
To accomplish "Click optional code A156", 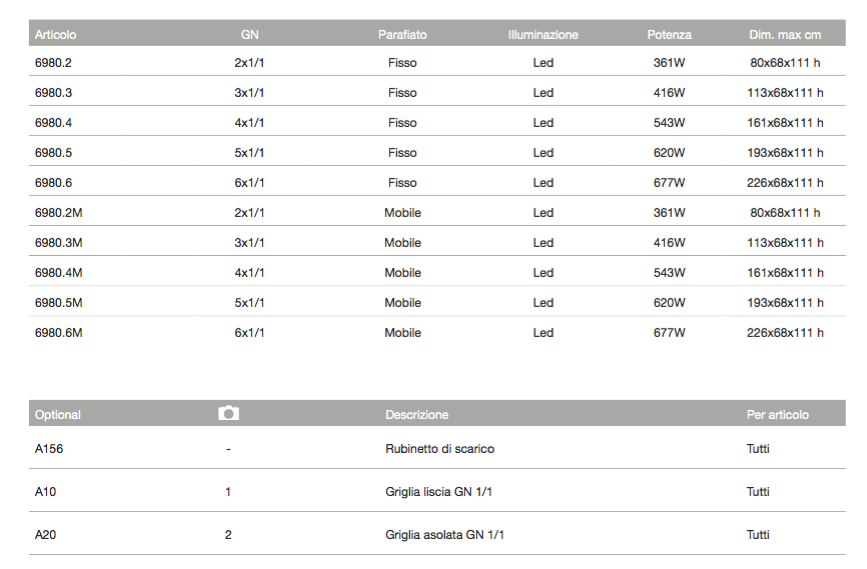I will click(x=49, y=448).
